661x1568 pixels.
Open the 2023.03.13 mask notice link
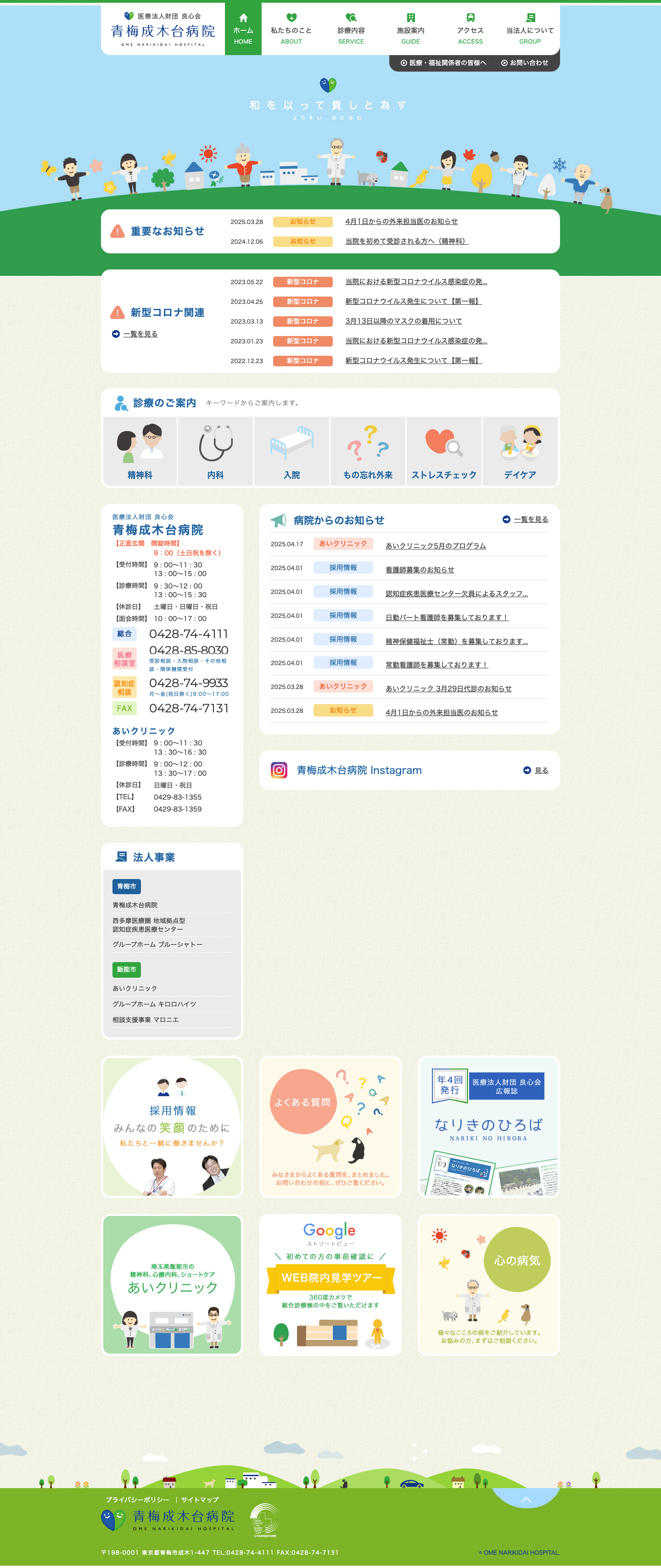[x=403, y=321]
